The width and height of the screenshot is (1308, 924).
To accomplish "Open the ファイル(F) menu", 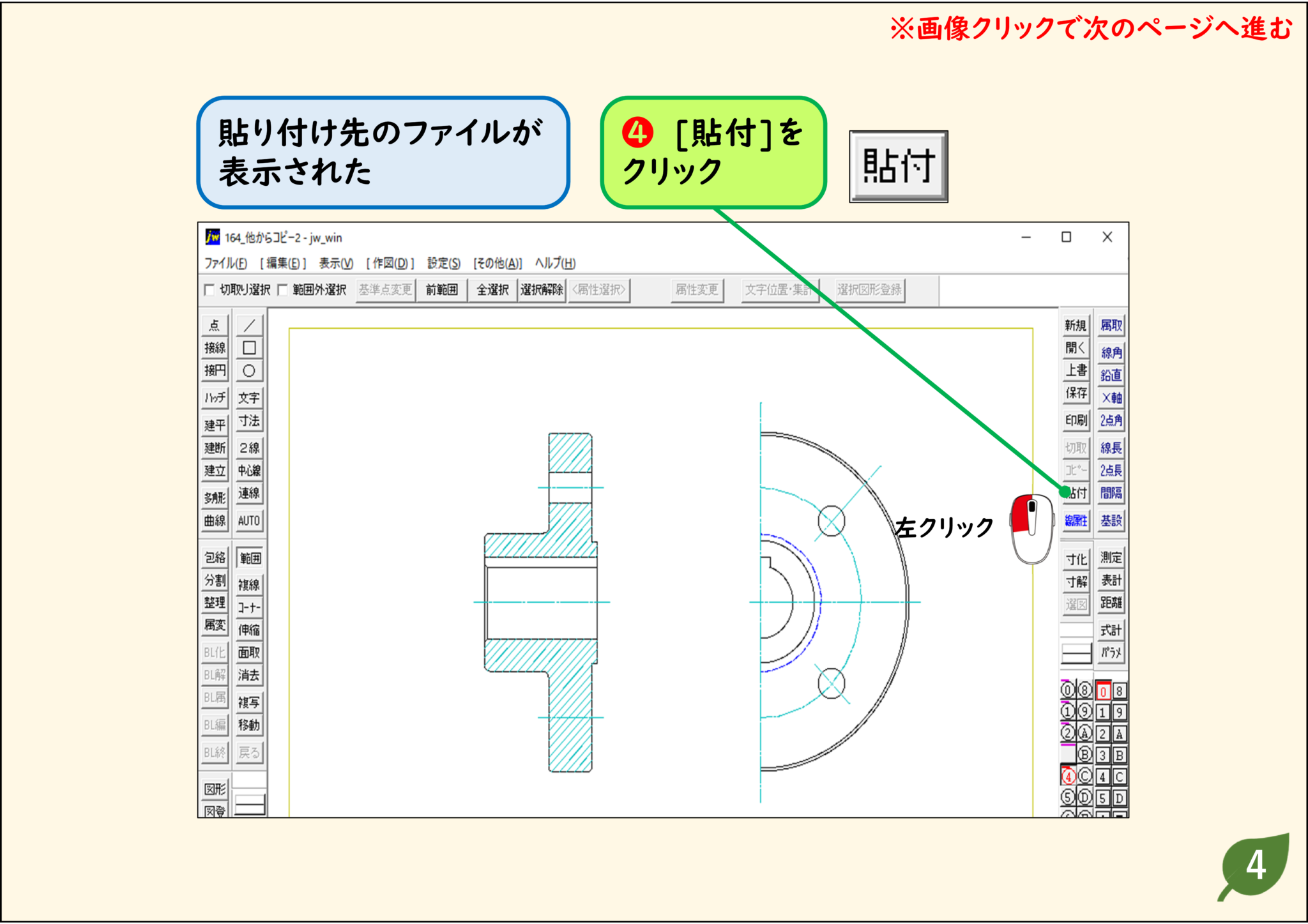I will [x=227, y=264].
